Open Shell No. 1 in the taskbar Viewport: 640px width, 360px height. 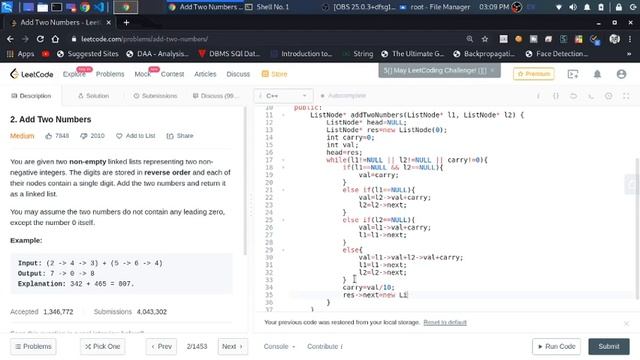[x=267, y=7]
